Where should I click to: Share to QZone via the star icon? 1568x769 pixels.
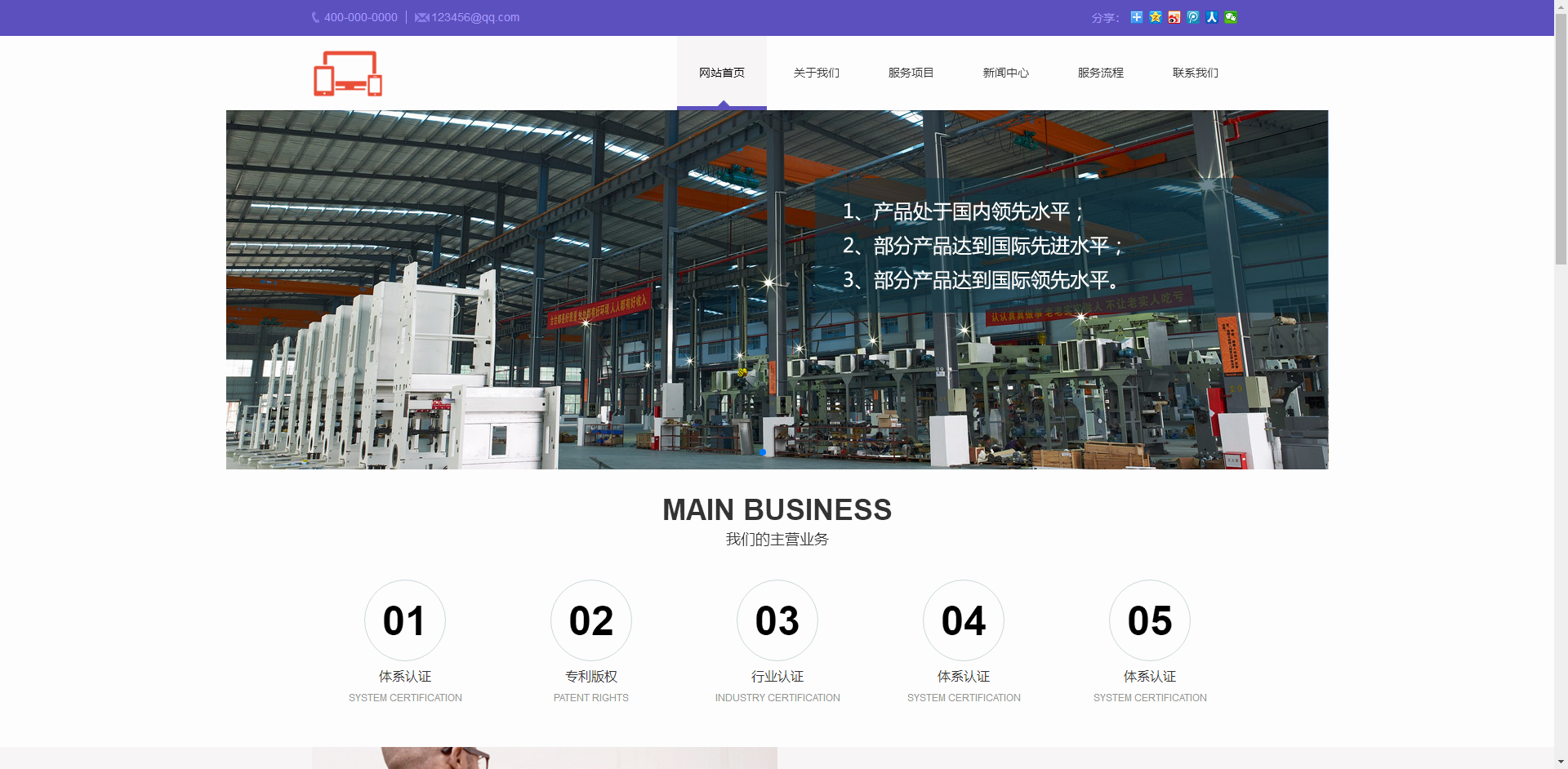click(1155, 17)
